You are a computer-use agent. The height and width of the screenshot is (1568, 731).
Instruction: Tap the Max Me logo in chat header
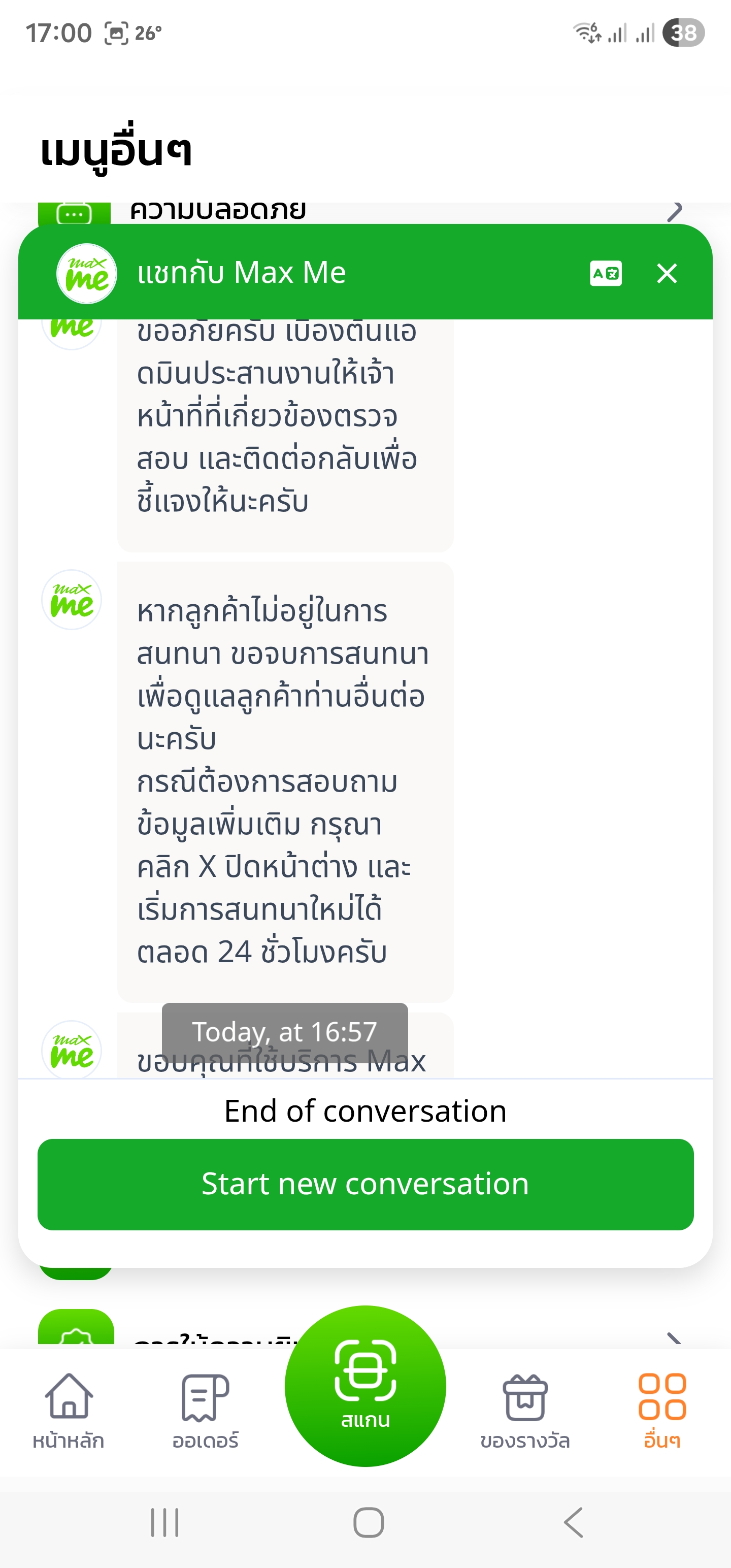[86, 273]
